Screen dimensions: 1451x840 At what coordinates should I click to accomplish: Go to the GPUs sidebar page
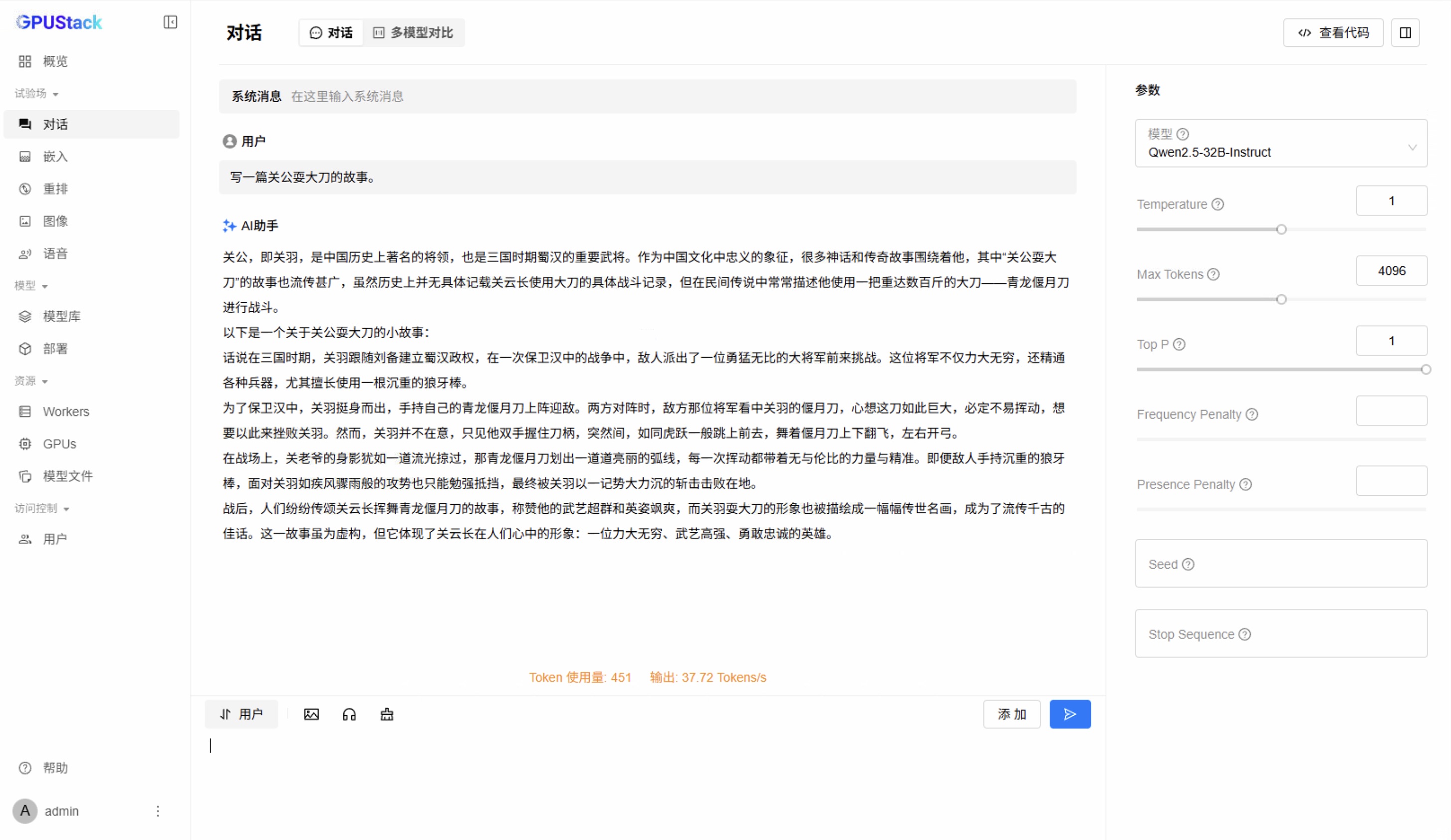(59, 444)
